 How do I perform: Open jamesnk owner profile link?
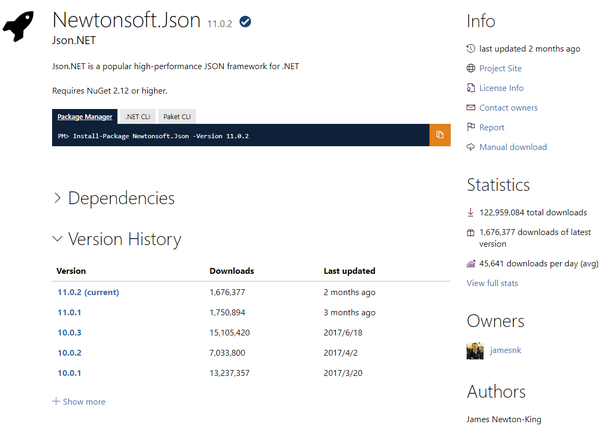507,351
